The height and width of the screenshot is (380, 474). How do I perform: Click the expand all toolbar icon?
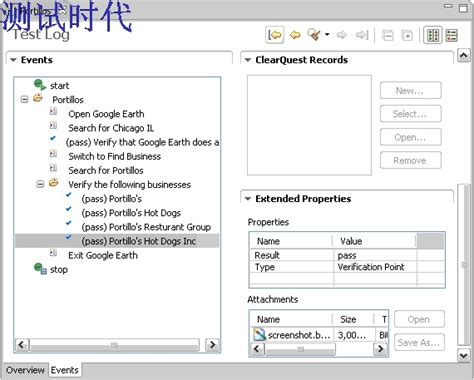[407, 35]
